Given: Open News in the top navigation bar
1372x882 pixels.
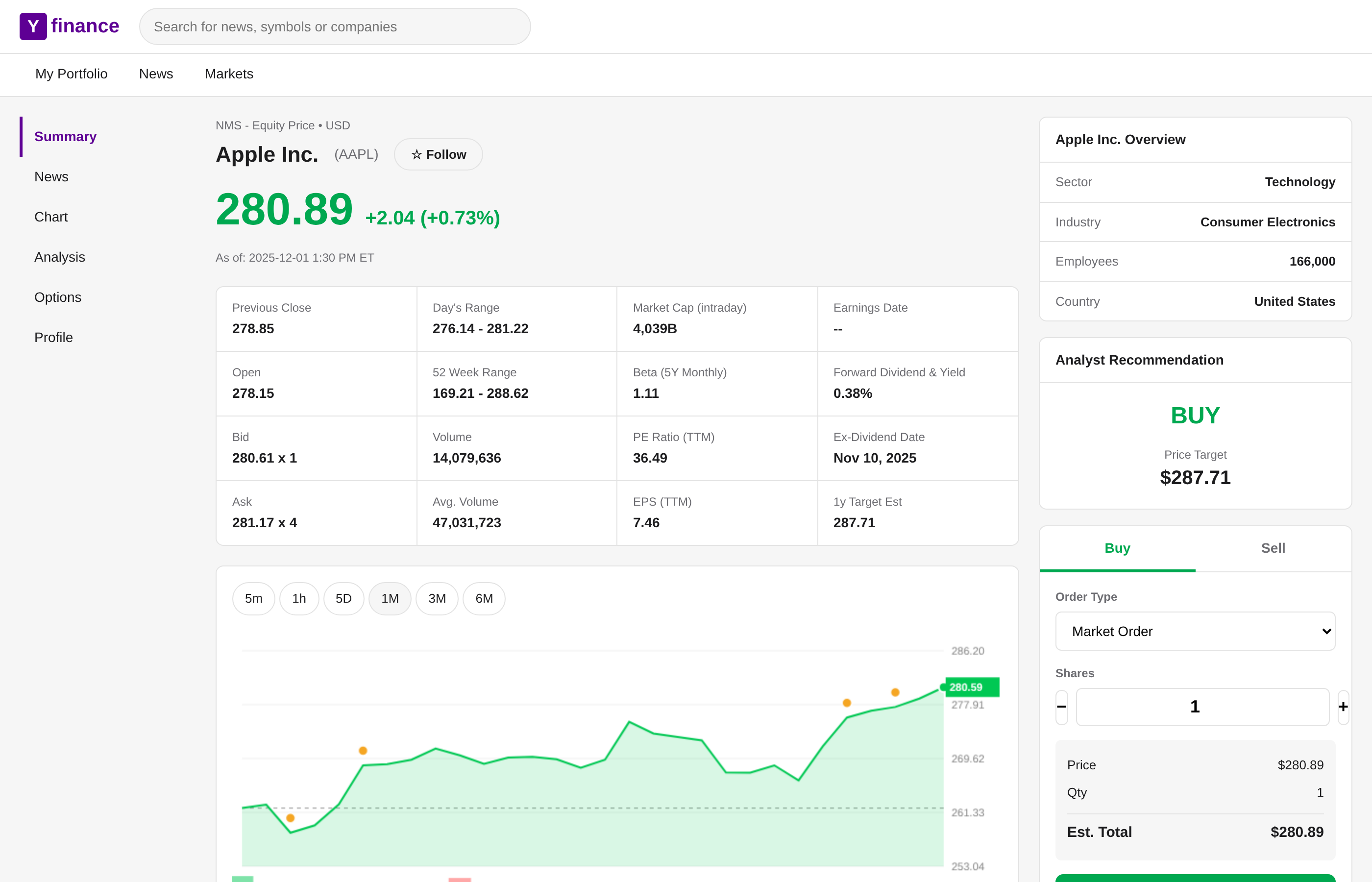Looking at the screenshot, I should click(x=156, y=74).
